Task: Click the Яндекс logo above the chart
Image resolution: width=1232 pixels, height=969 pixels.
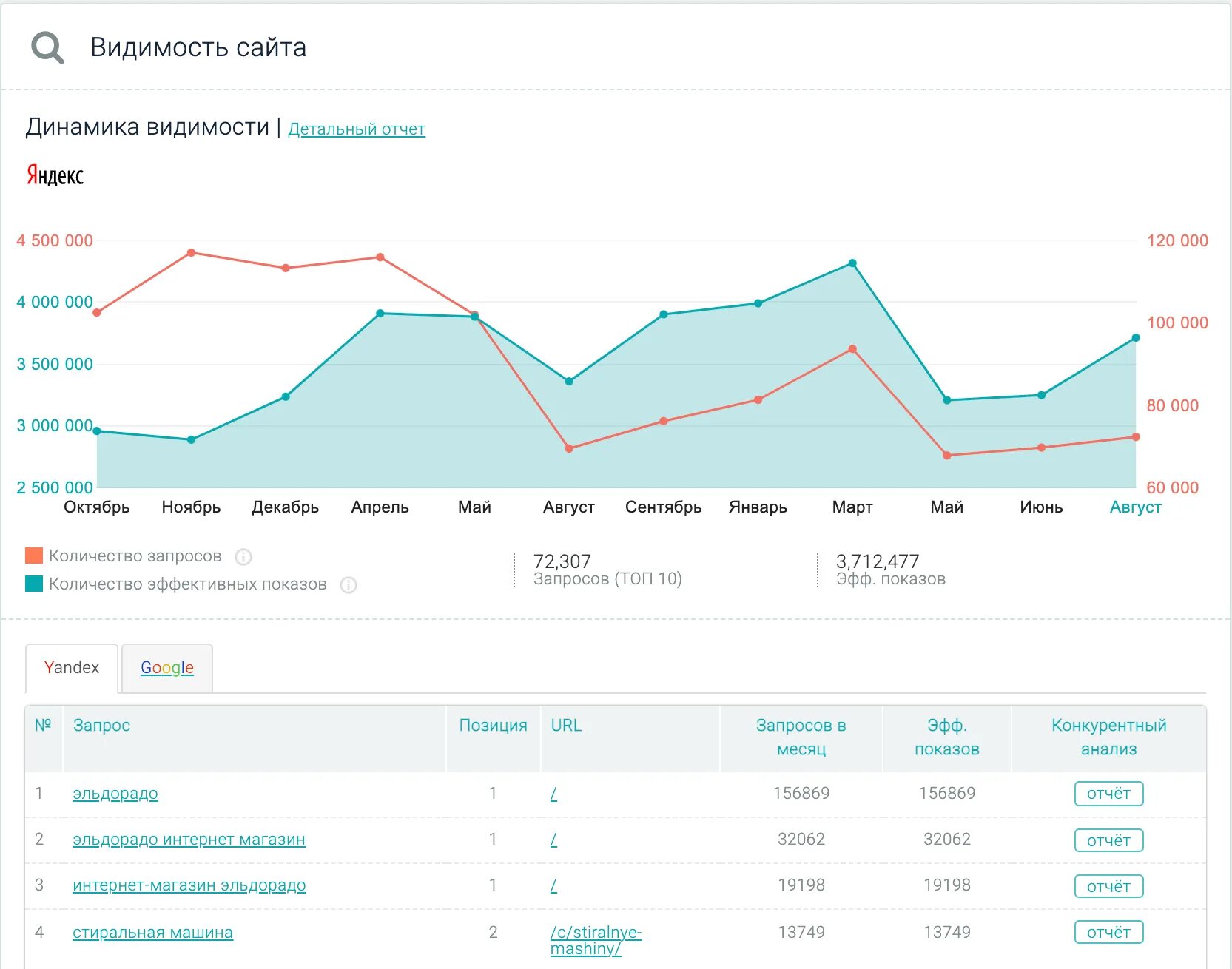Action: [55, 175]
